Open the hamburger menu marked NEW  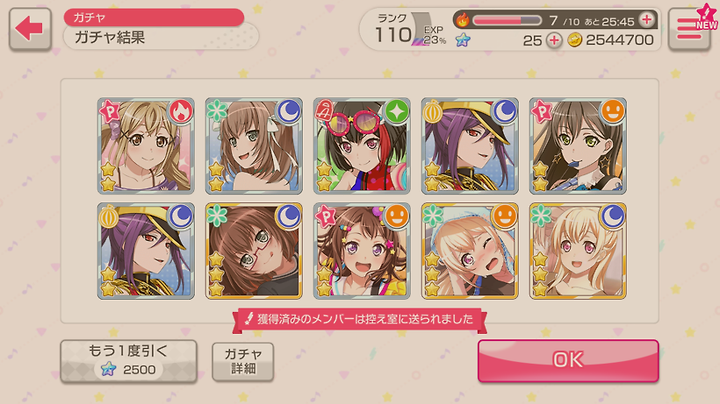click(689, 28)
